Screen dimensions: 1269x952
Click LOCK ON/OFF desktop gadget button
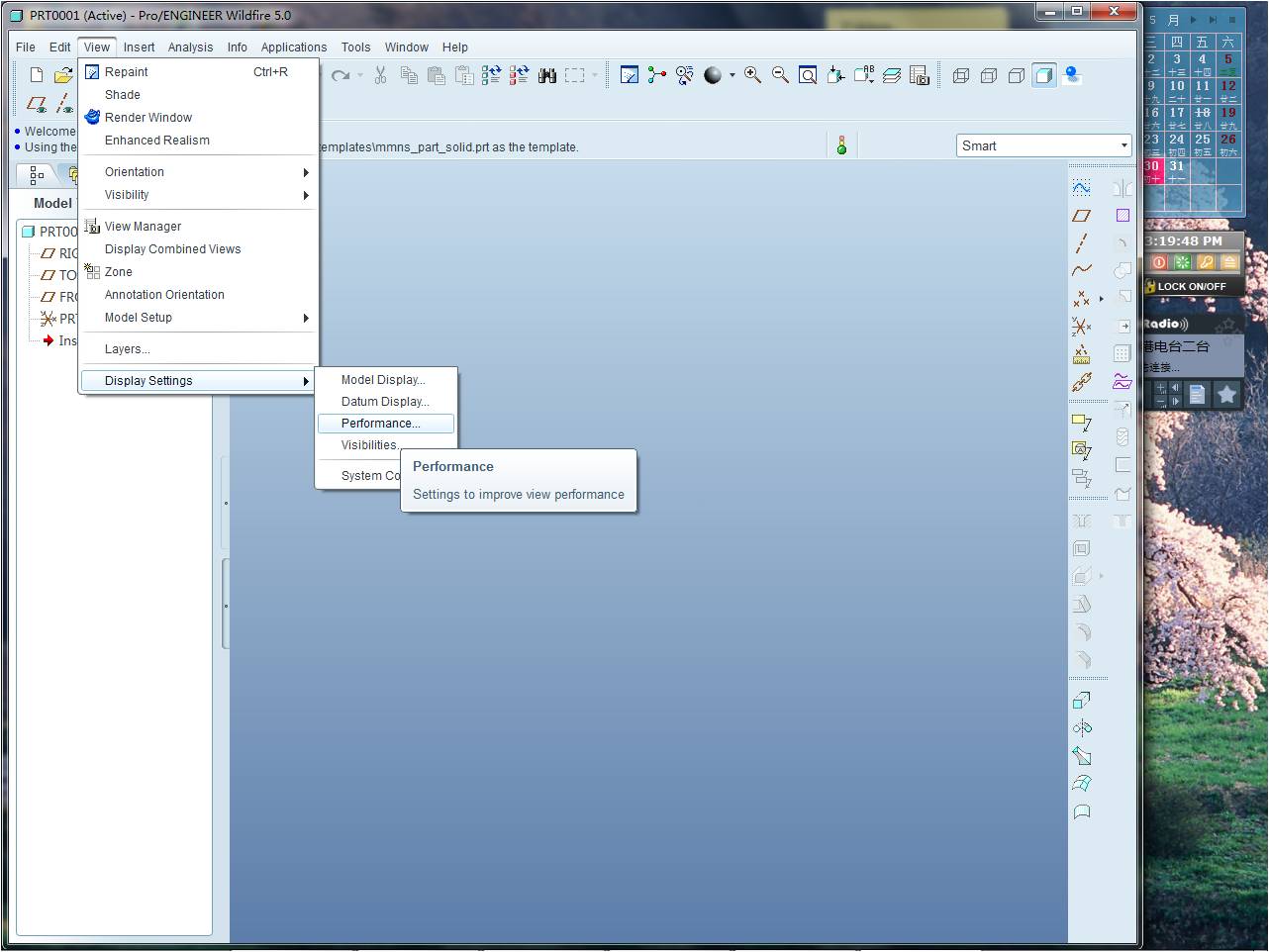[x=1192, y=286]
